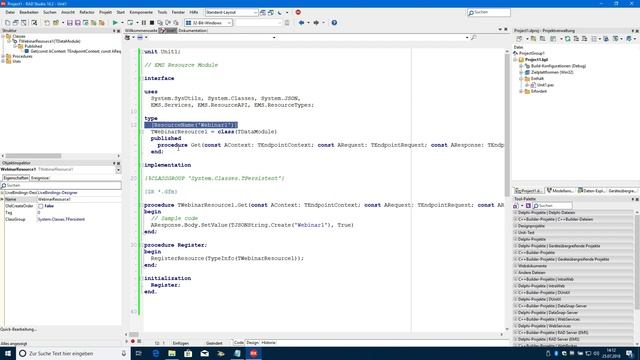640x360 pixels.
Task: Select the Published node in Struktur
Action: [33, 46]
